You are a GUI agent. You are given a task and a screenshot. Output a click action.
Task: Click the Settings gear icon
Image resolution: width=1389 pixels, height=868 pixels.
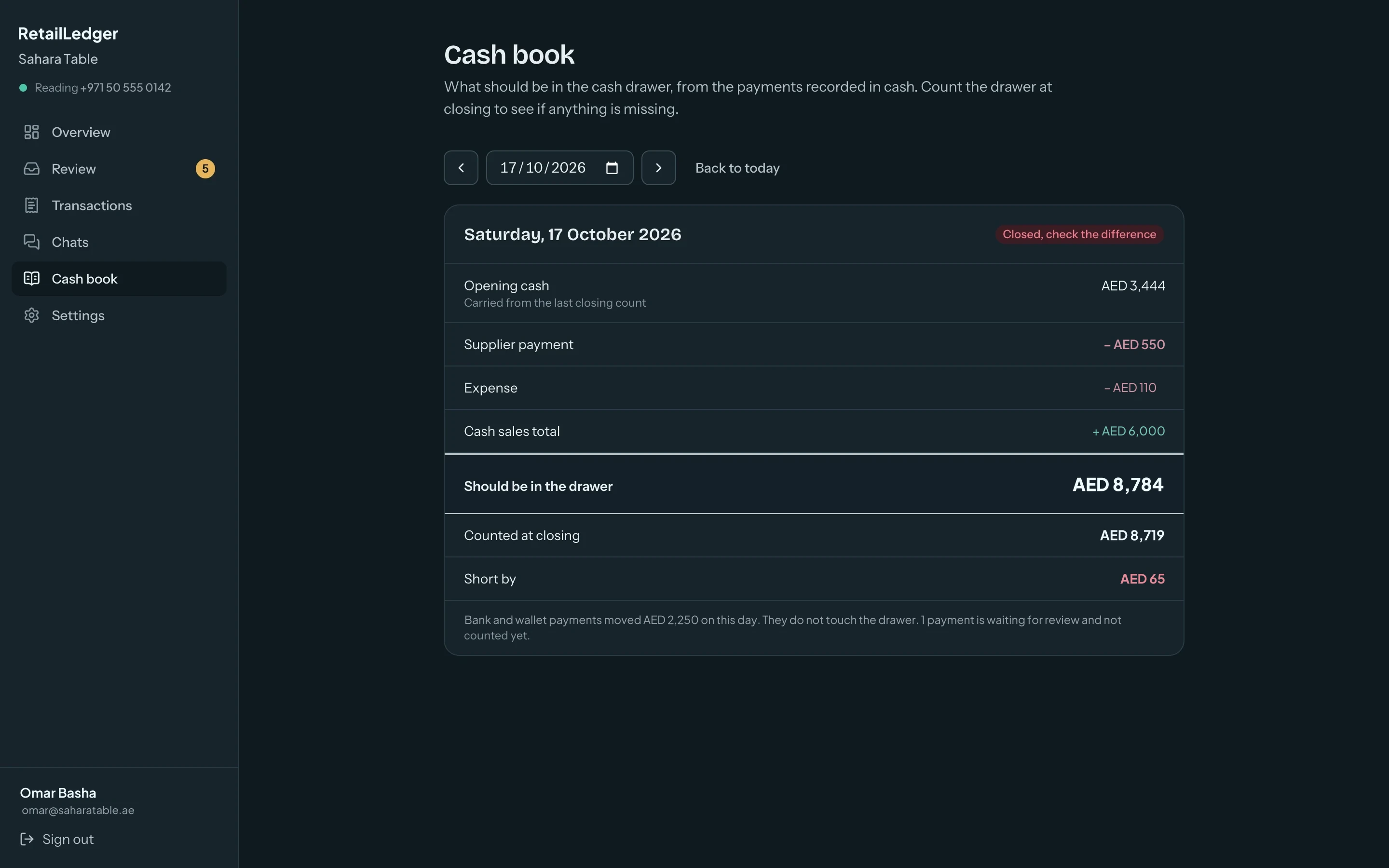click(31, 316)
